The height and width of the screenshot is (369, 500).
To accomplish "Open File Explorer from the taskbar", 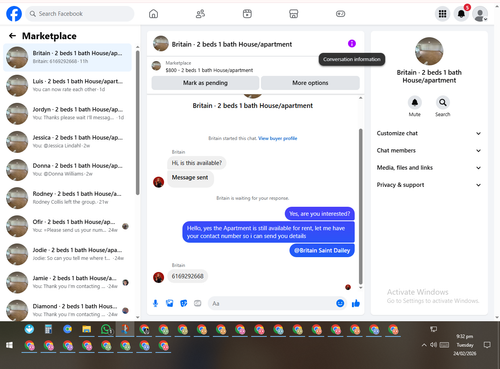I will [x=87, y=330].
